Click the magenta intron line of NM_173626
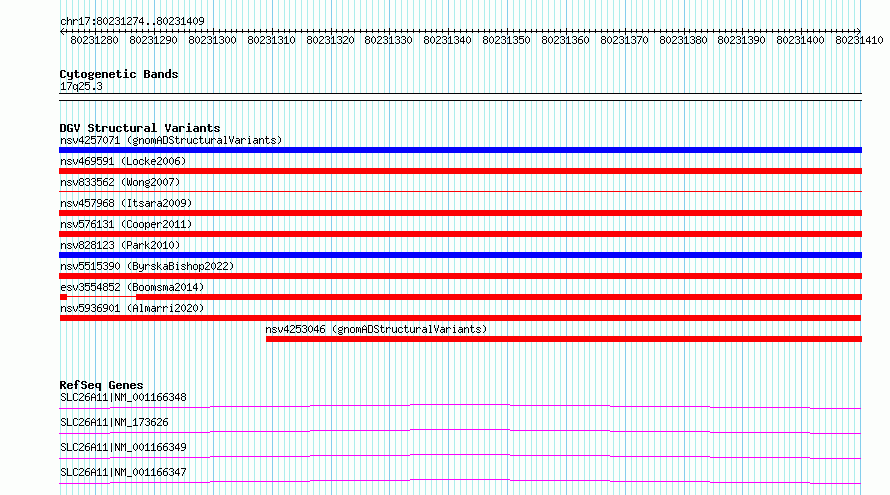 coord(460,430)
